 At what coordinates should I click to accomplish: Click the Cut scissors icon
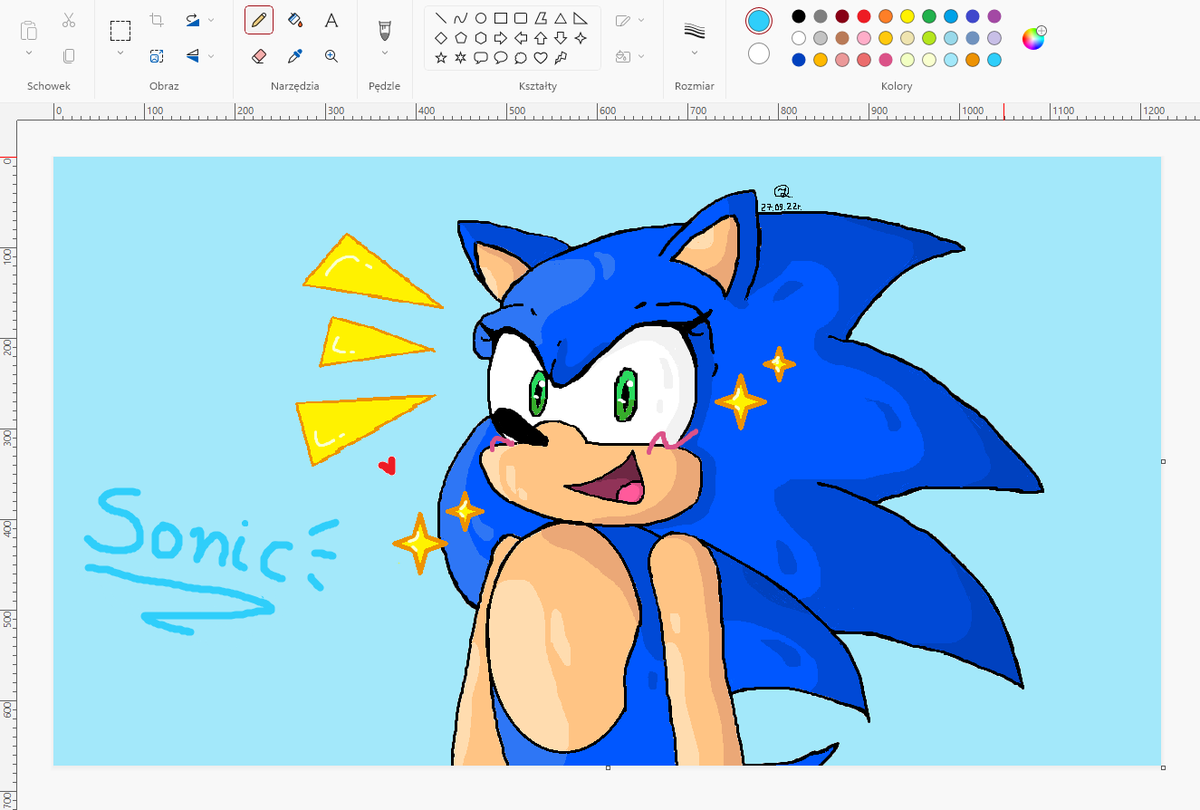(68, 20)
